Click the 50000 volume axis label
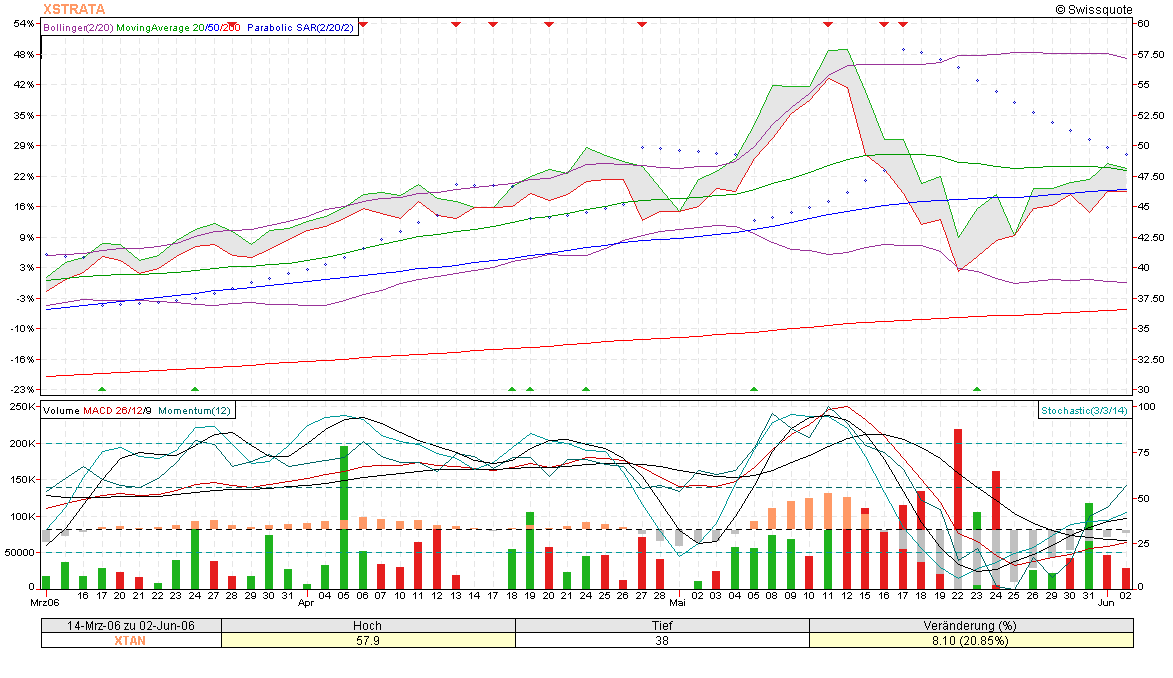This screenshot has height=678, width=1173. pyautogui.click(x=20, y=552)
